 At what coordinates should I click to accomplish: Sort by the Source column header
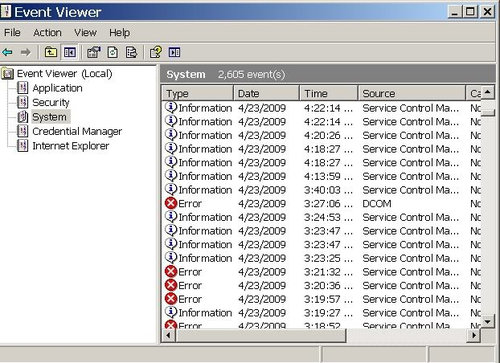[411, 93]
